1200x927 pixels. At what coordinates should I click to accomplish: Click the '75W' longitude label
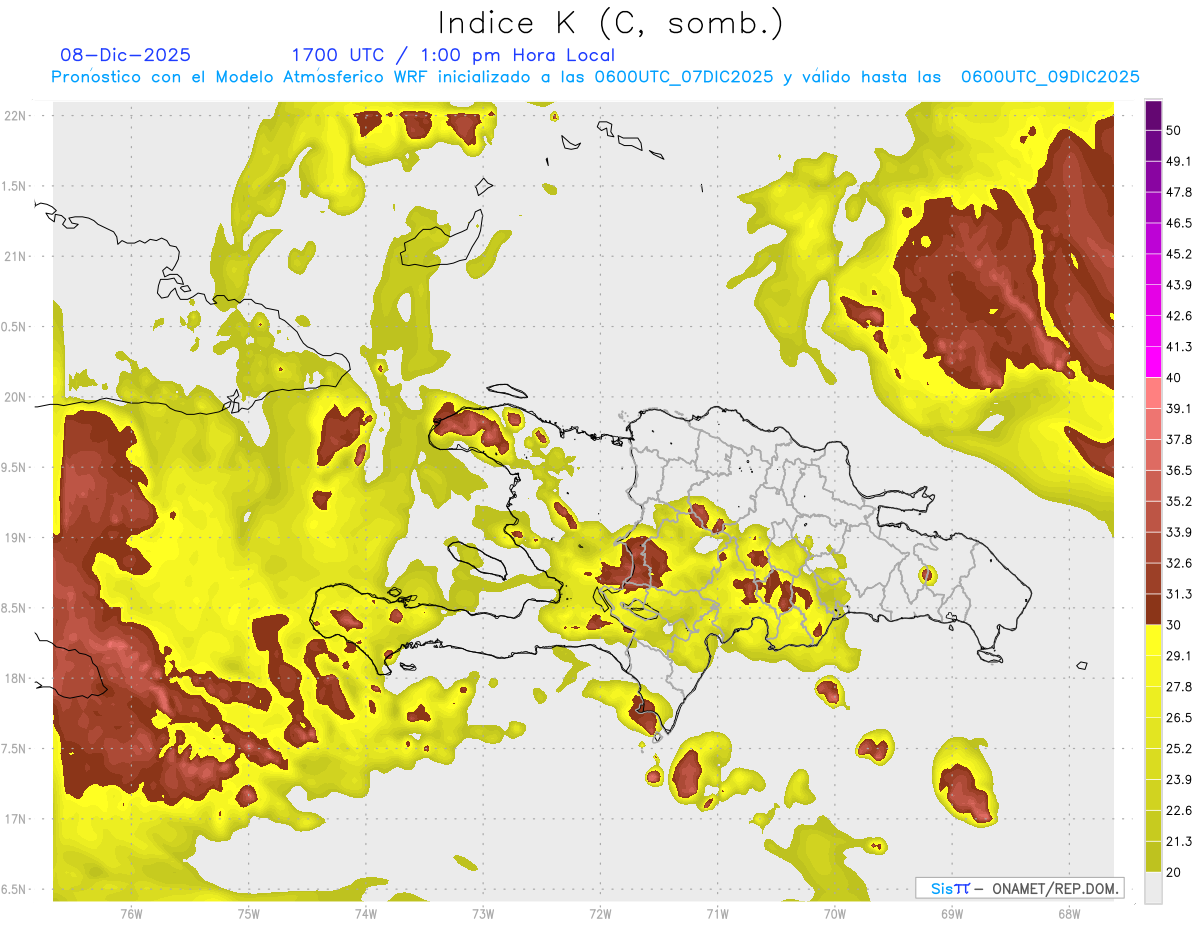248,914
